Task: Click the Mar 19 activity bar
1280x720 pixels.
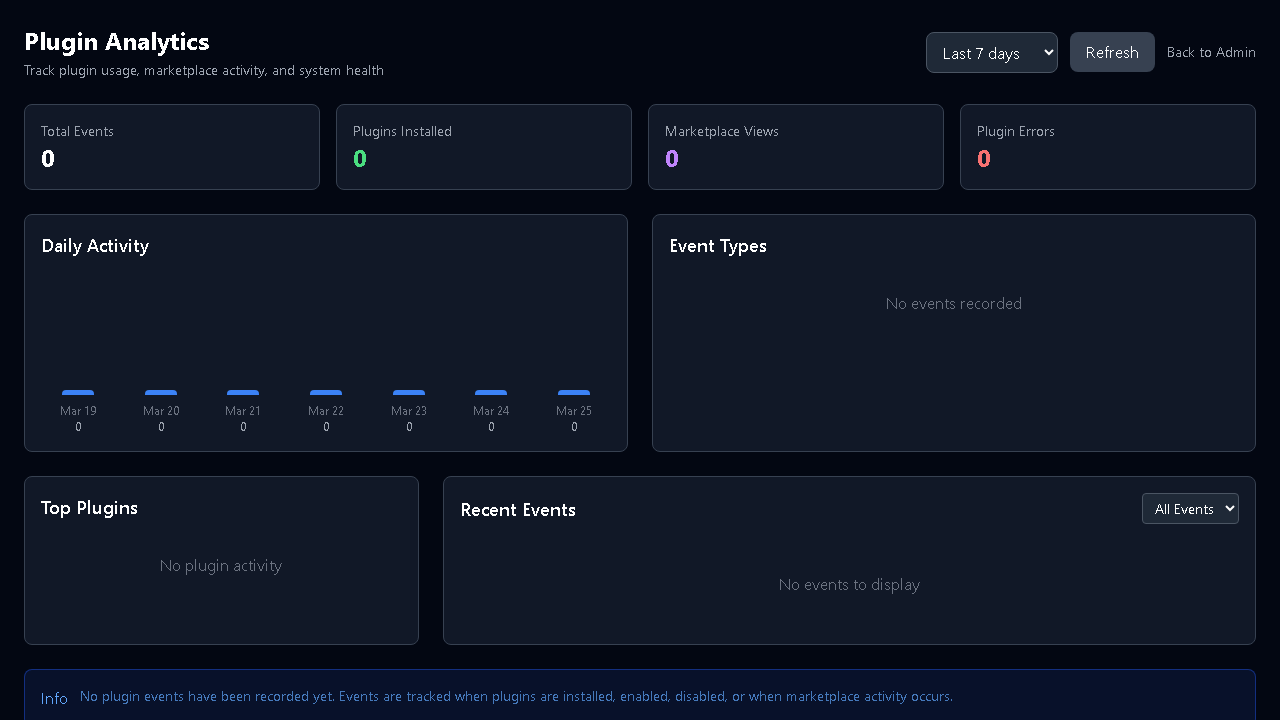Action: coord(78,392)
